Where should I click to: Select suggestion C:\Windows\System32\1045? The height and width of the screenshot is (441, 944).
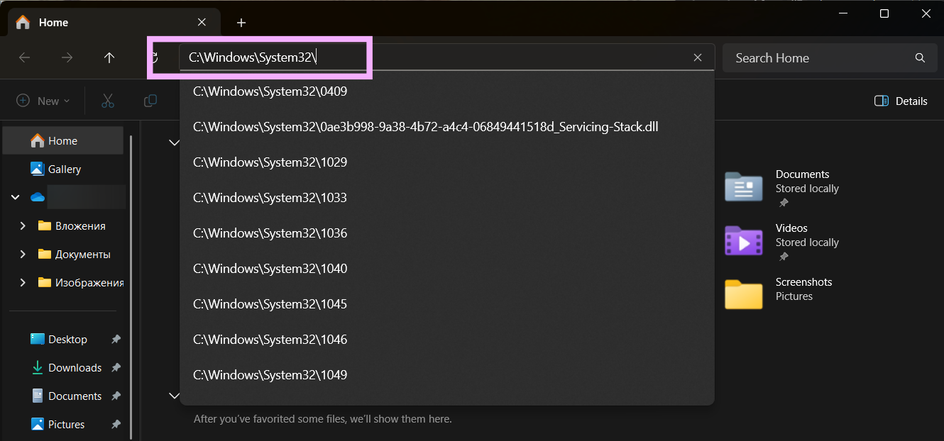447,304
